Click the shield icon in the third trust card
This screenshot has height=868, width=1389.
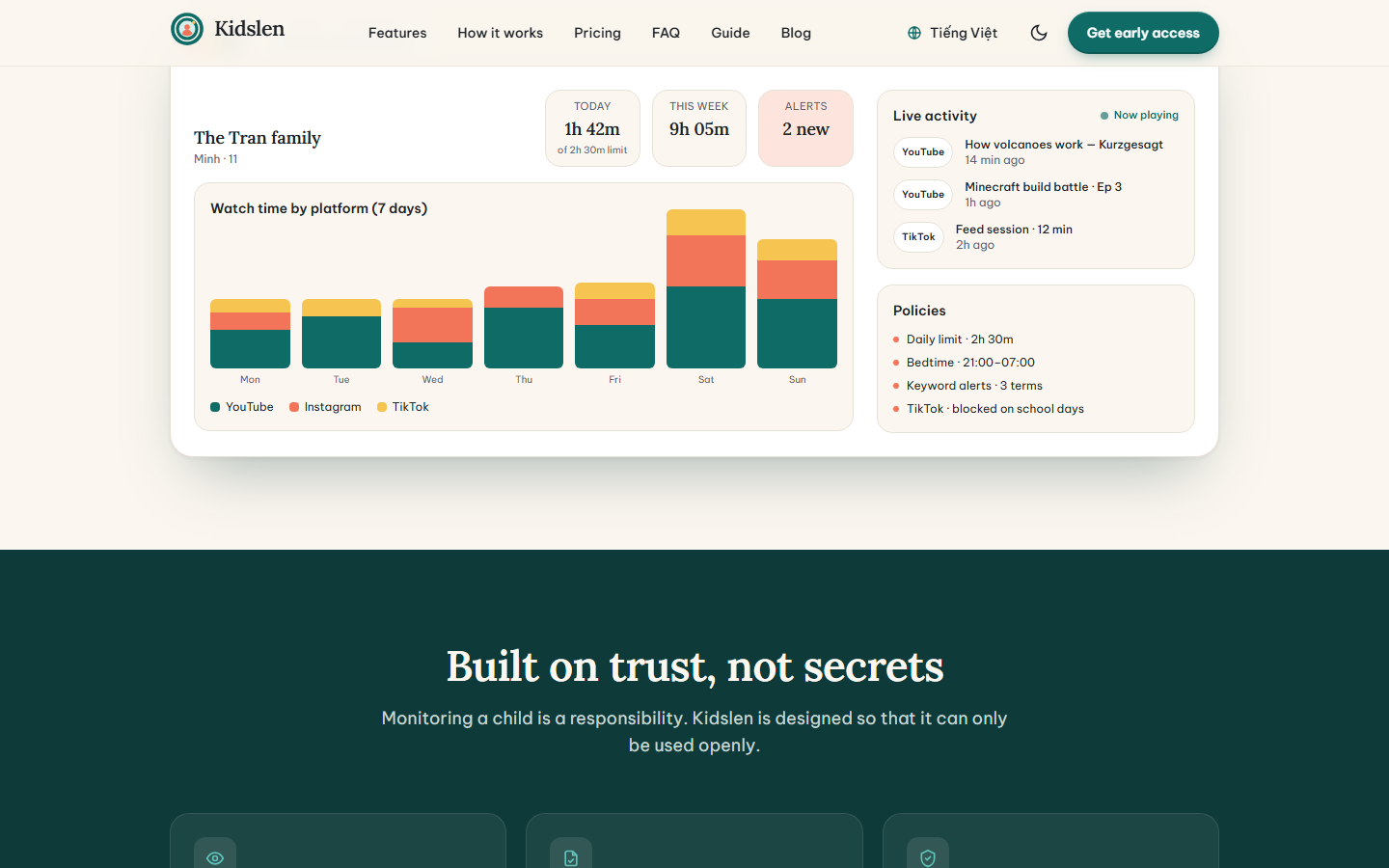[928, 857]
